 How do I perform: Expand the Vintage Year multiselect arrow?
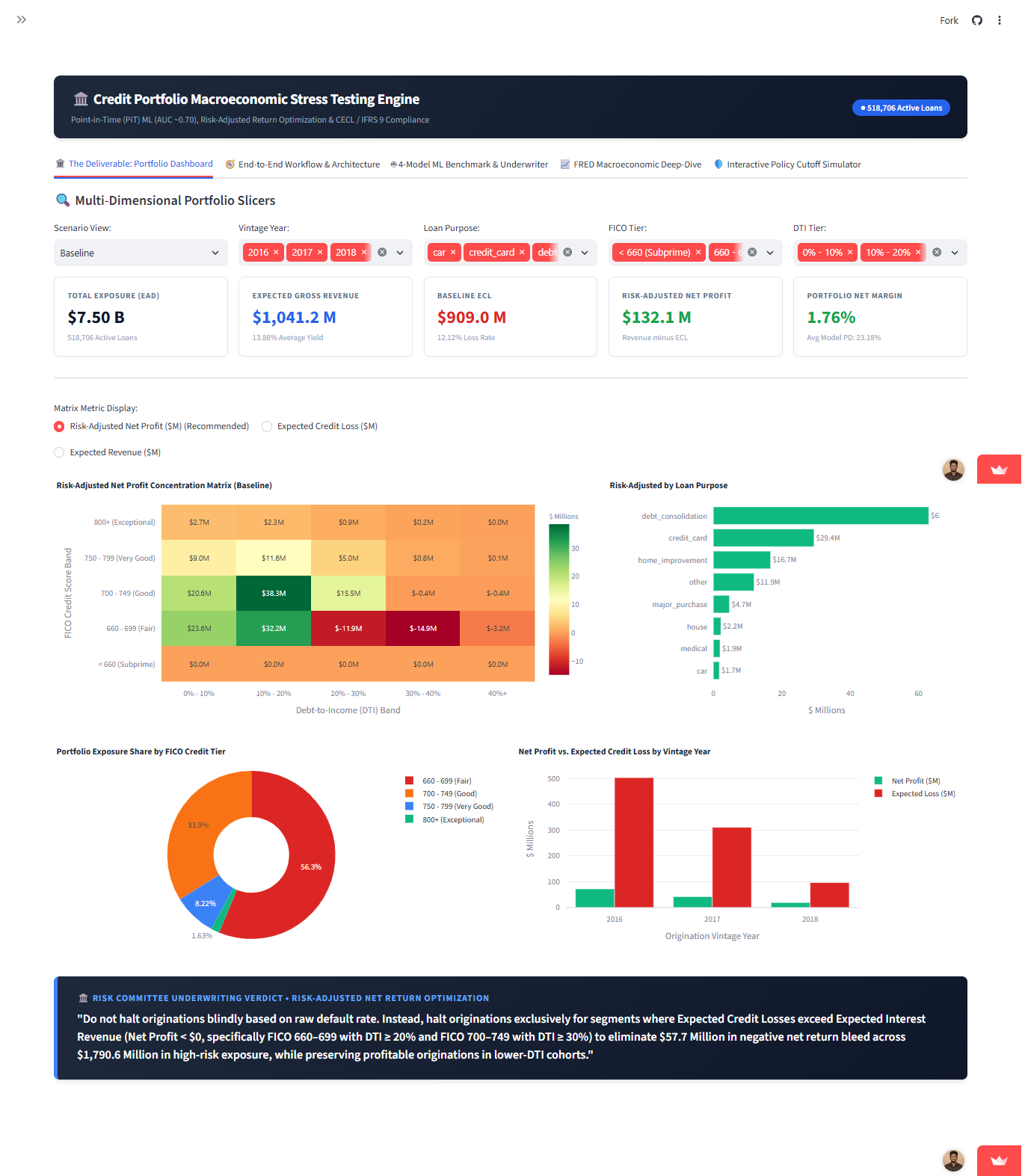tap(400, 253)
